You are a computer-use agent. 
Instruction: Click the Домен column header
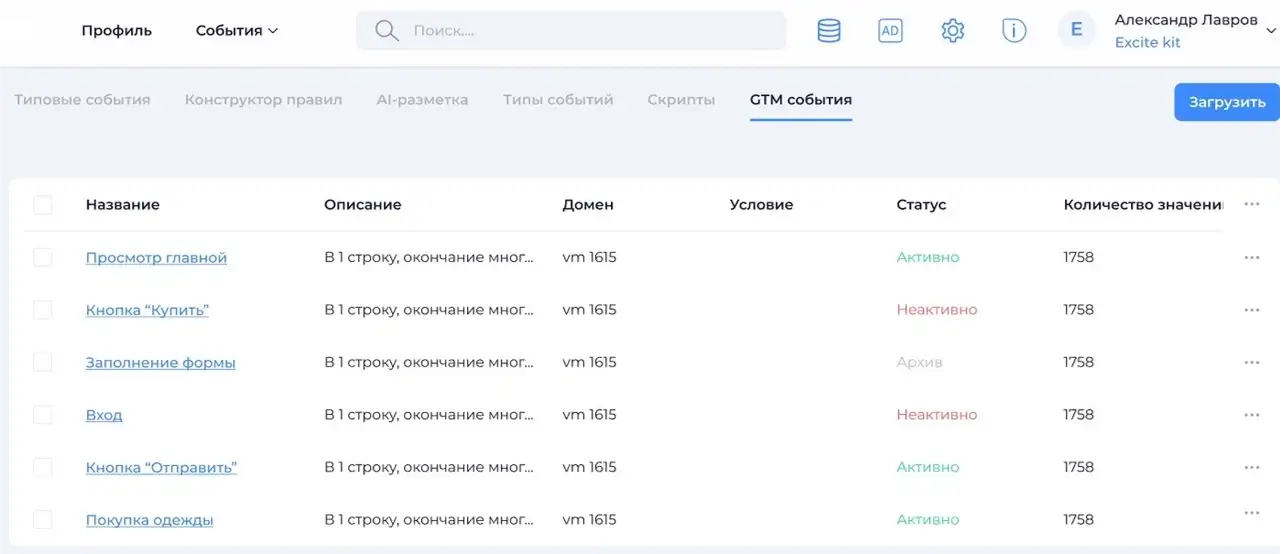[588, 205]
